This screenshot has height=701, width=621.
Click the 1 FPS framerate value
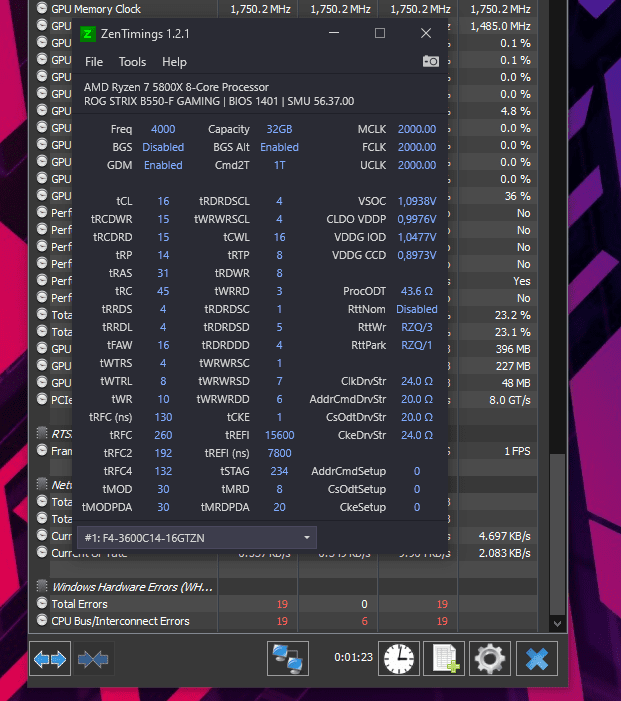tap(517, 451)
